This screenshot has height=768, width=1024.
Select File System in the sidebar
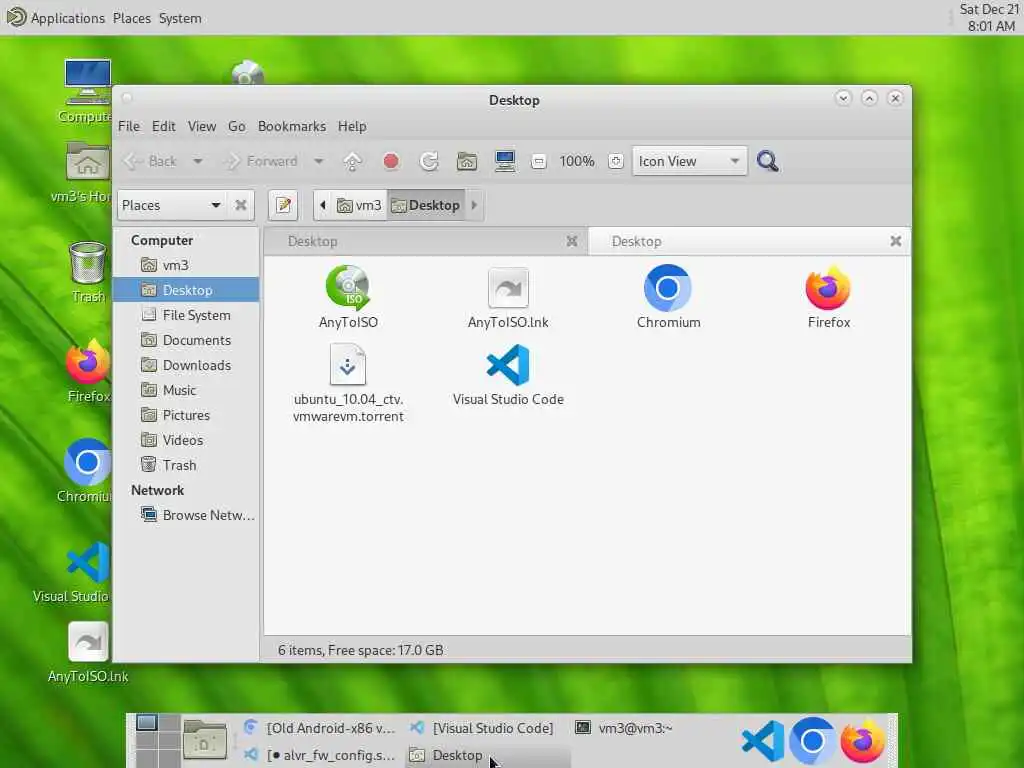186,315
